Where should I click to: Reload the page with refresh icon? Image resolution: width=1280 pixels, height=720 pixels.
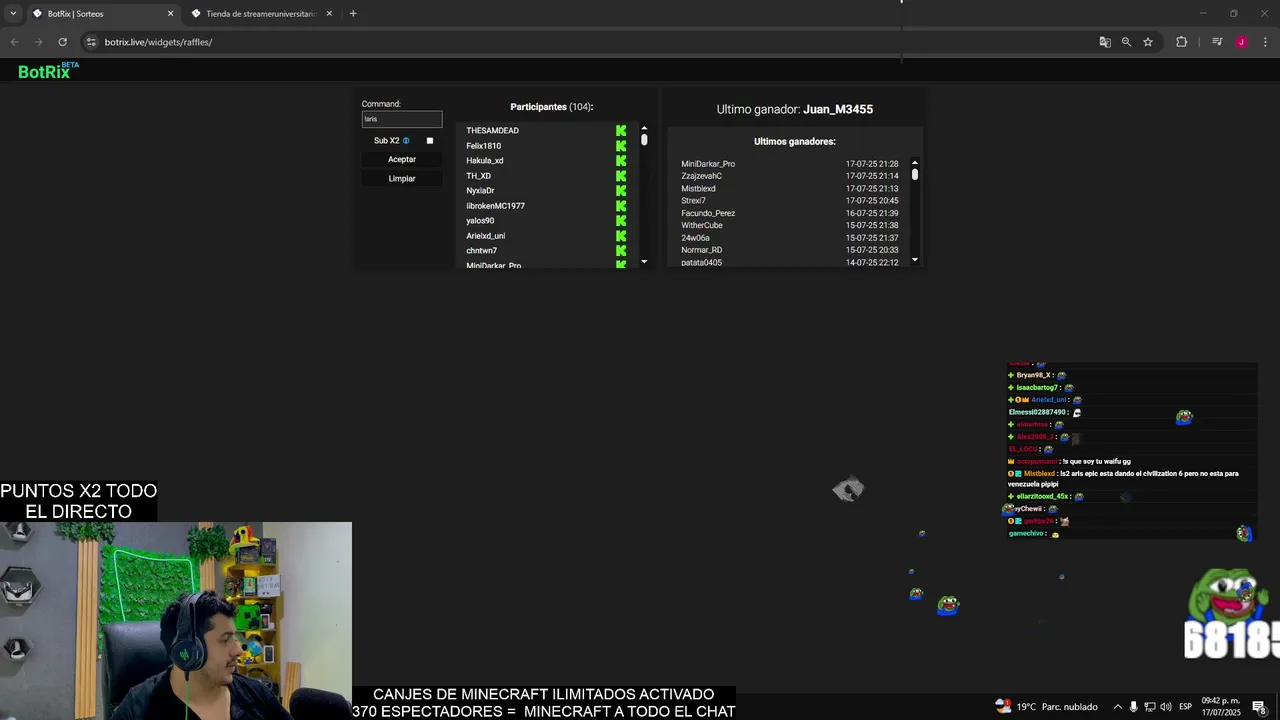62,42
